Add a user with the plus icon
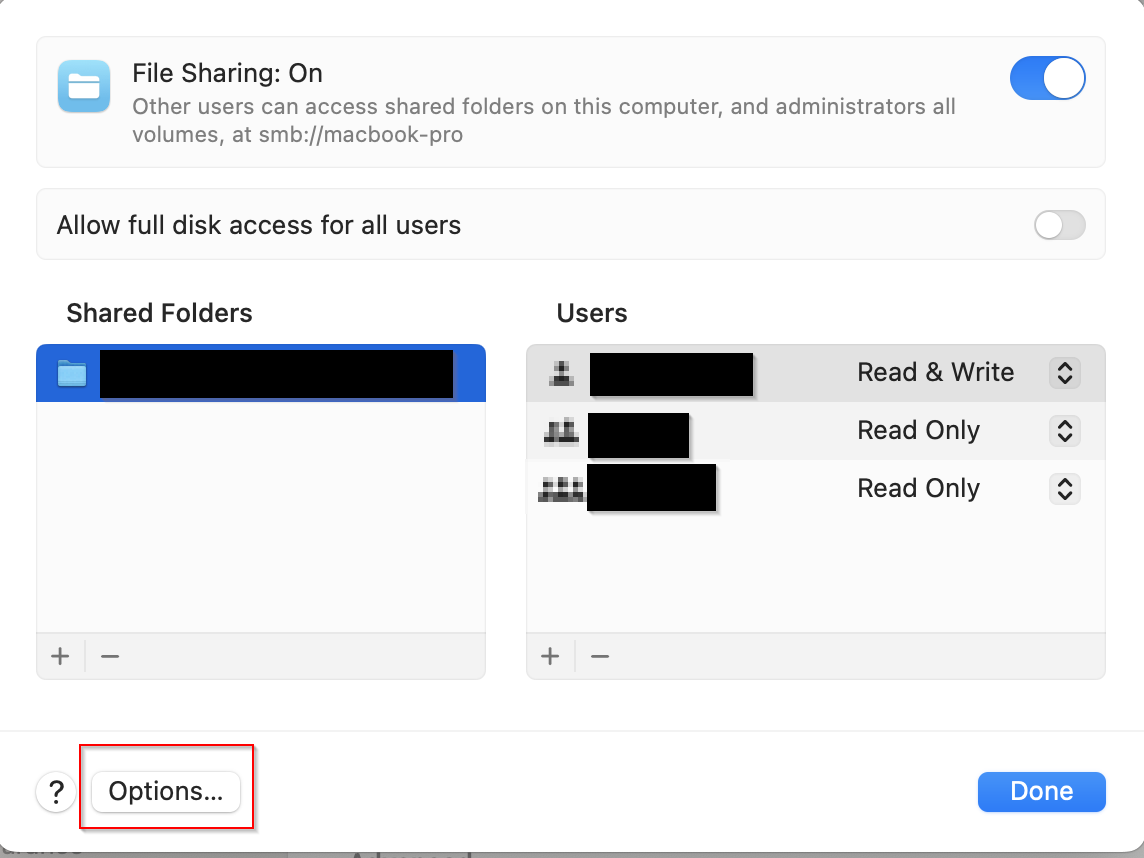Viewport: 1144px width, 858px height. coord(550,656)
